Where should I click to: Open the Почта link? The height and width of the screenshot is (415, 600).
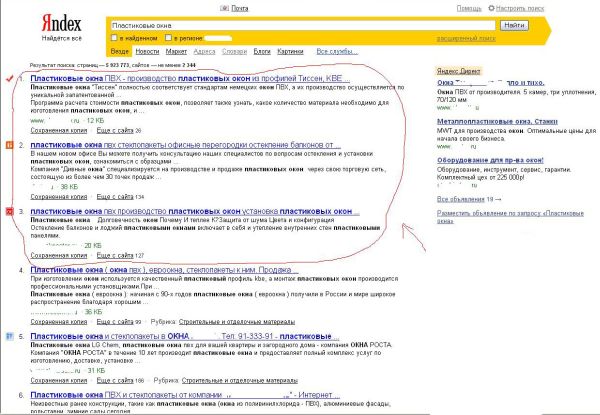[240, 8]
